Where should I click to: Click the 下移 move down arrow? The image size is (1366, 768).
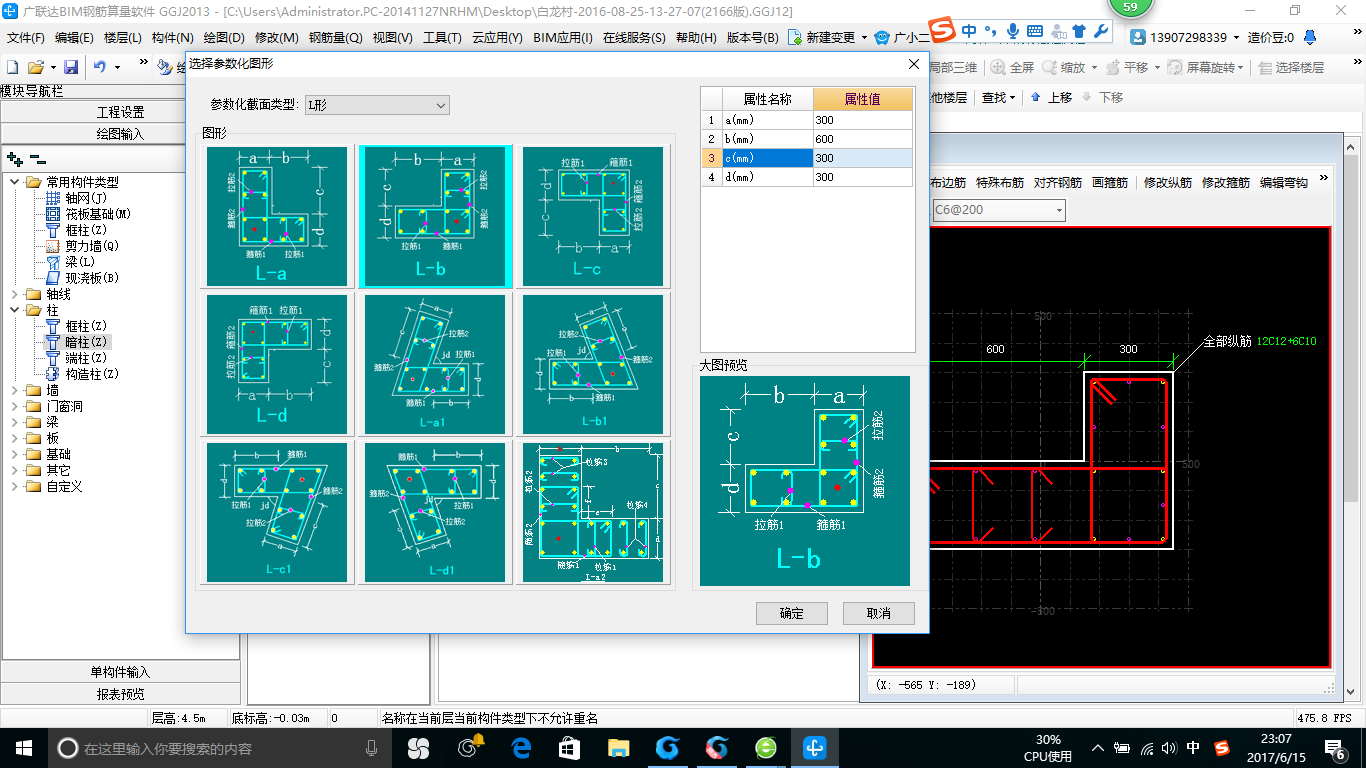[x=1102, y=97]
